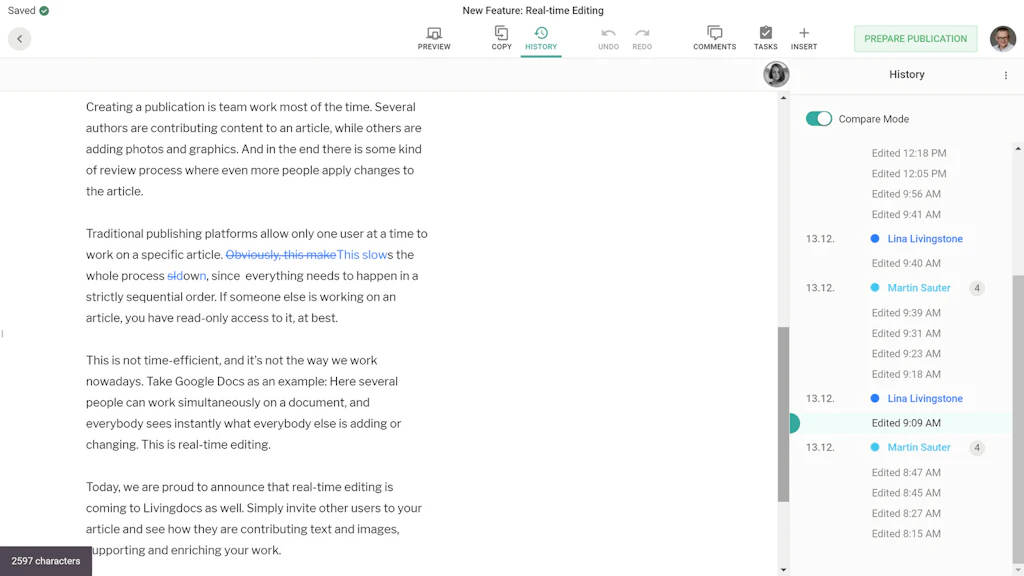Select revision Edited 9:31 AM

[x=906, y=333]
